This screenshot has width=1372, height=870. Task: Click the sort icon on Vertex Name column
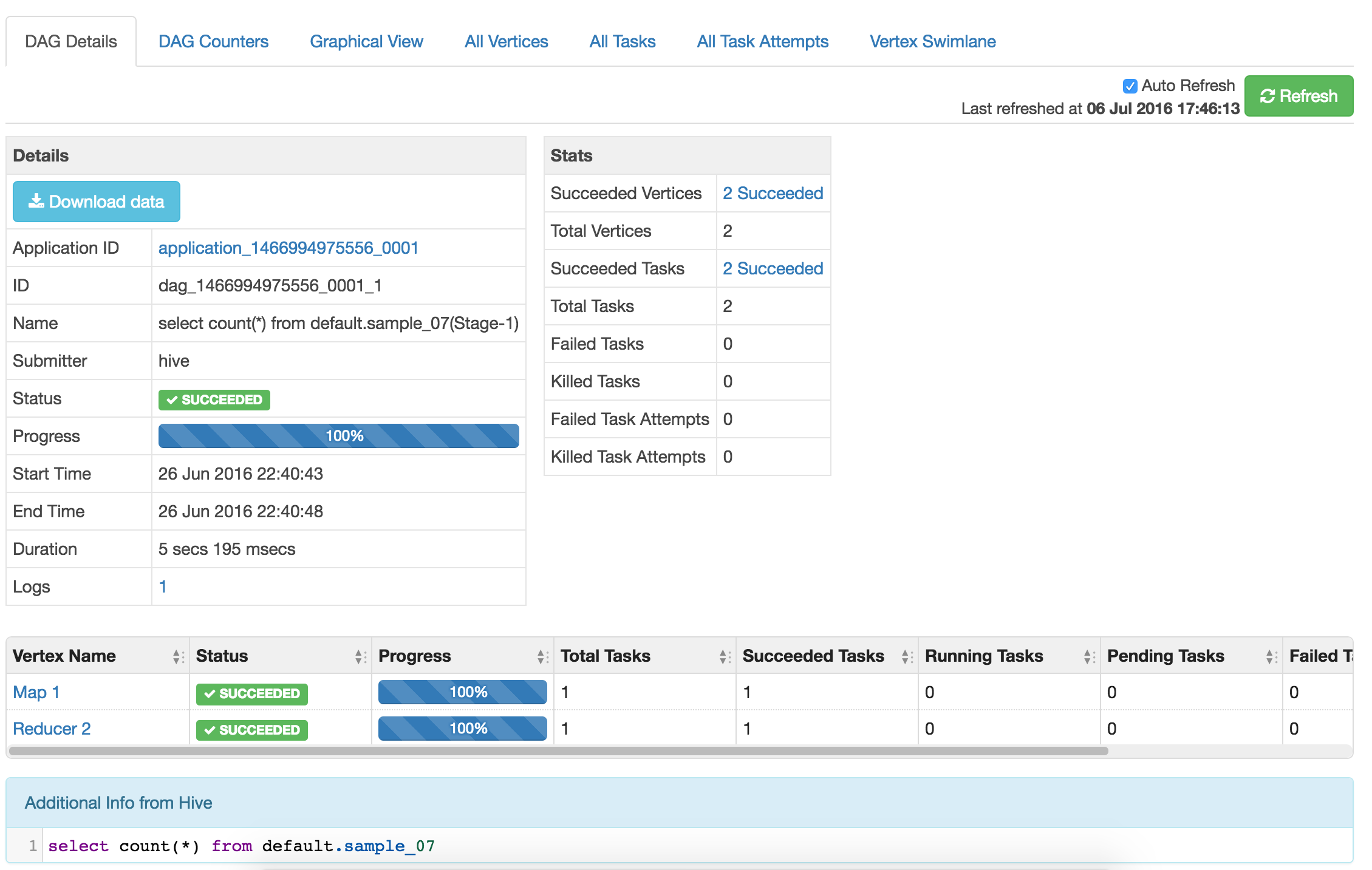point(176,656)
